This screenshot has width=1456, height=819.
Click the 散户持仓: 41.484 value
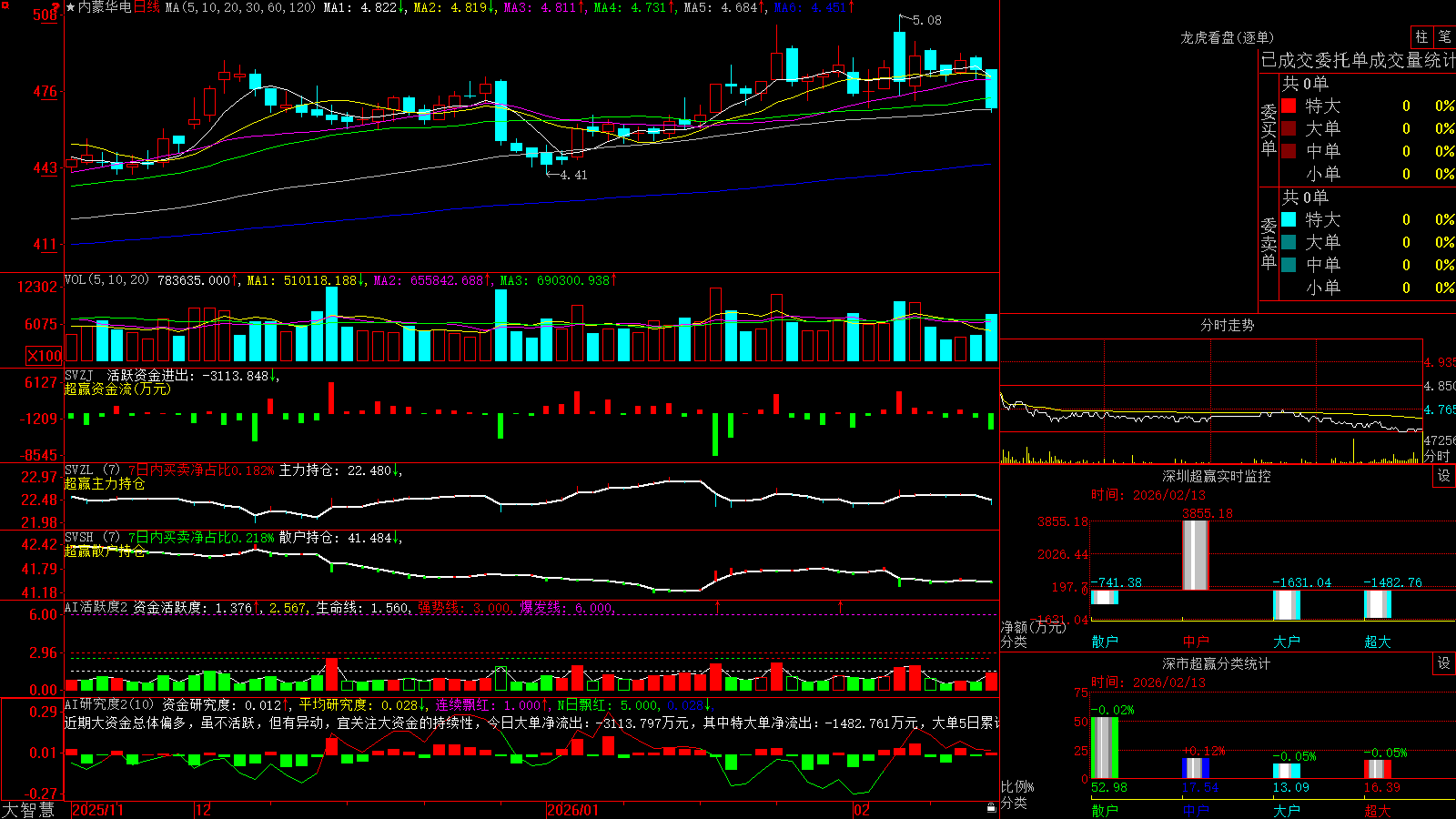coord(336,538)
